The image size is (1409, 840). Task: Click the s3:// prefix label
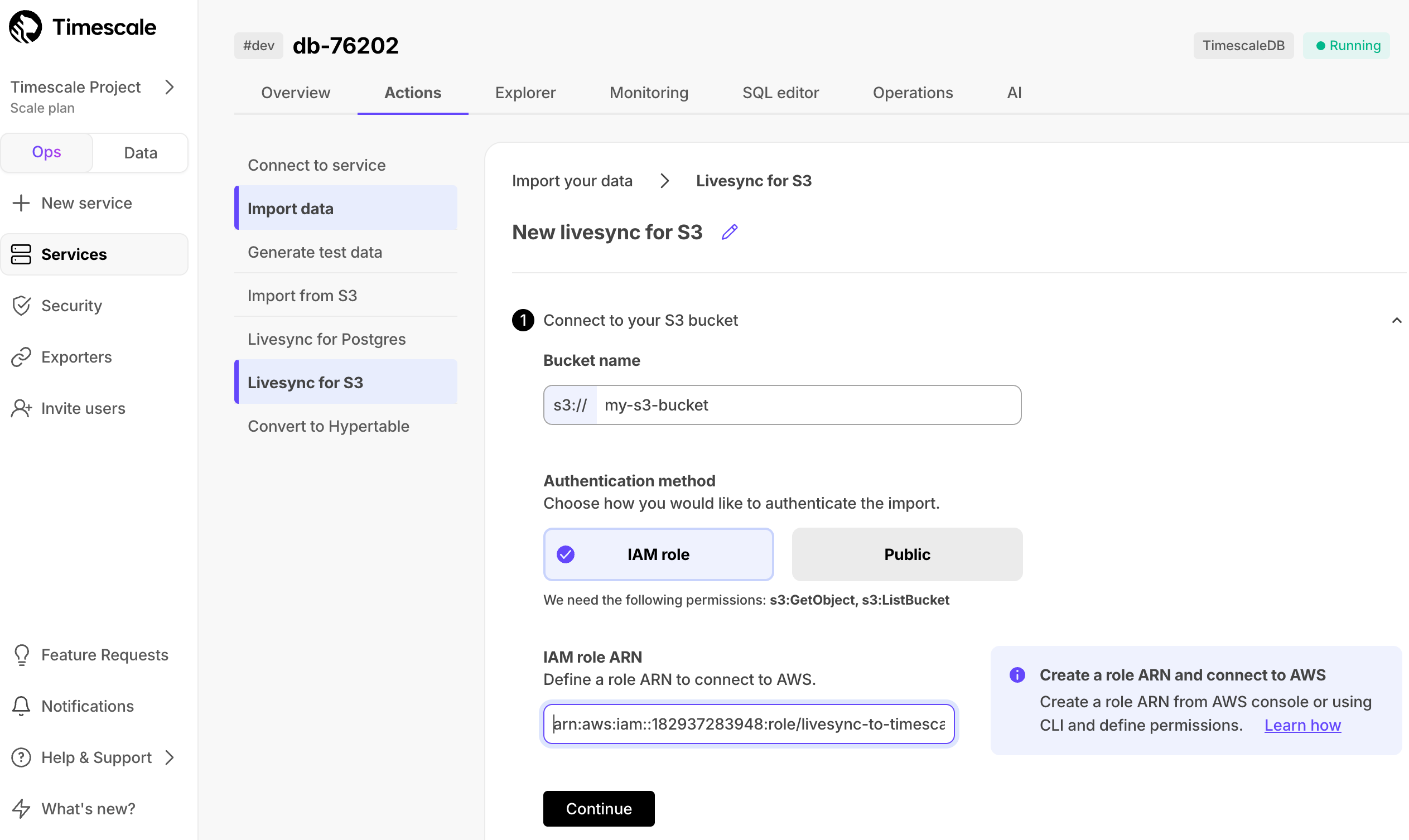click(570, 405)
